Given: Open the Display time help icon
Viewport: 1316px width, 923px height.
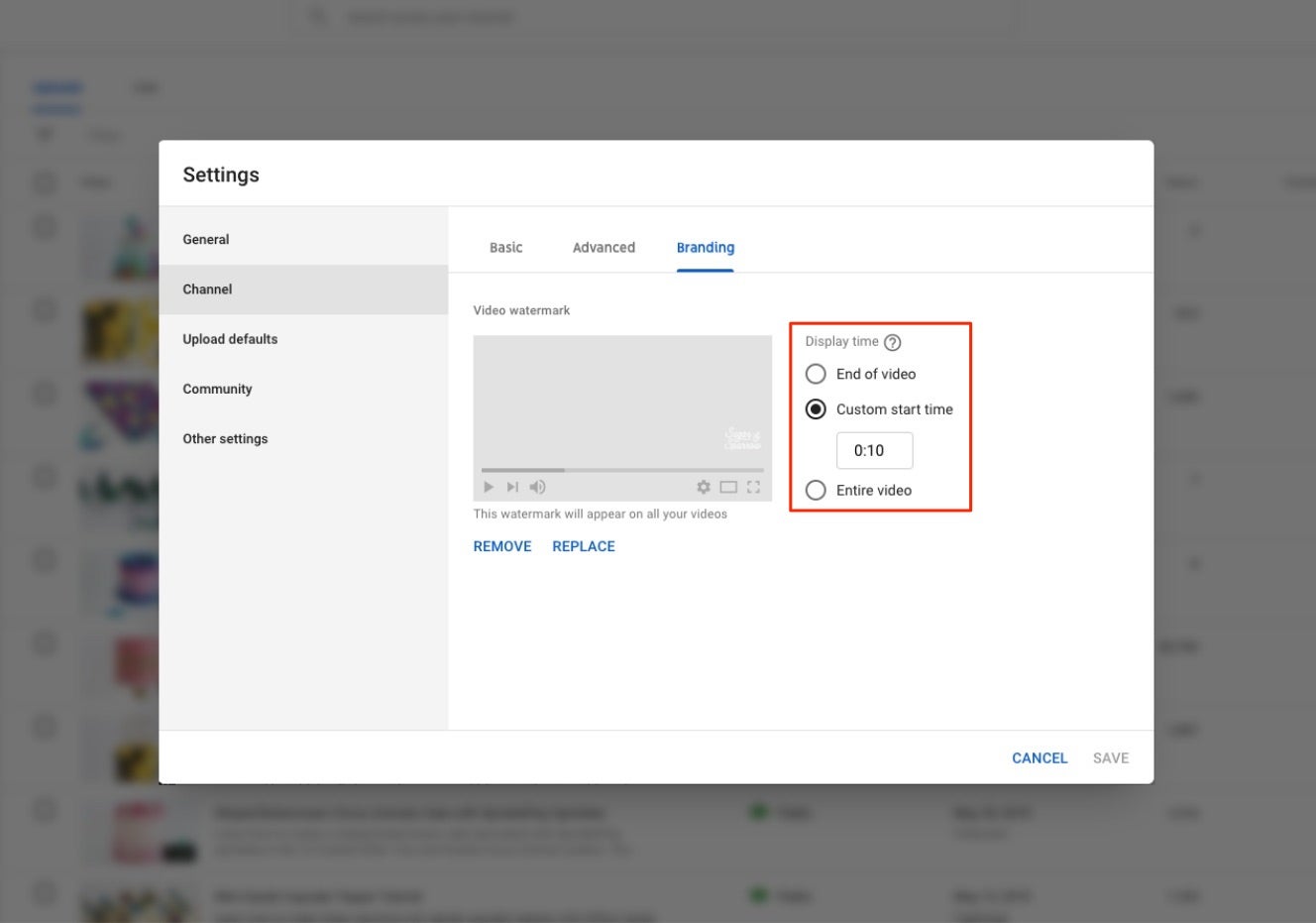Looking at the screenshot, I should (x=892, y=341).
